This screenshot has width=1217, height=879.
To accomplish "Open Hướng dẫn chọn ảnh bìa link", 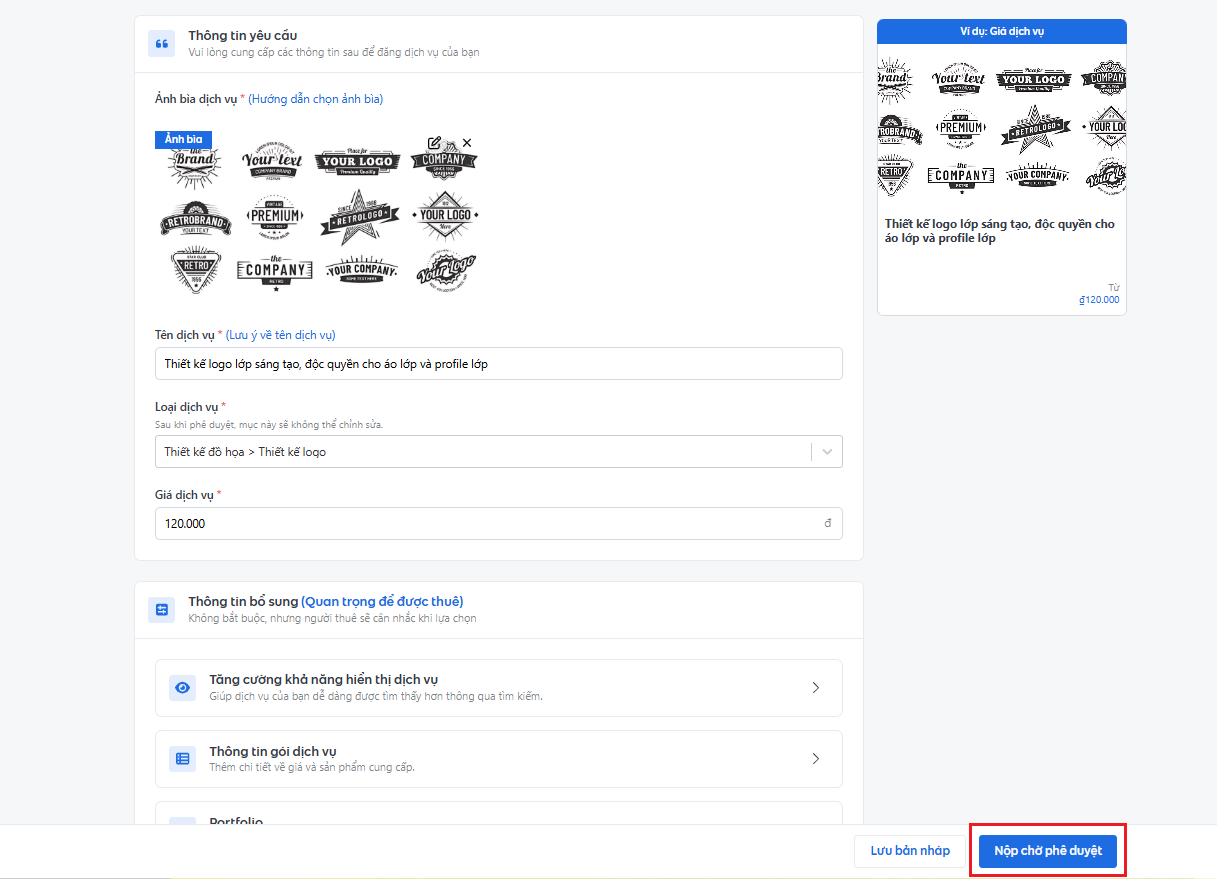I will [x=316, y=99].
